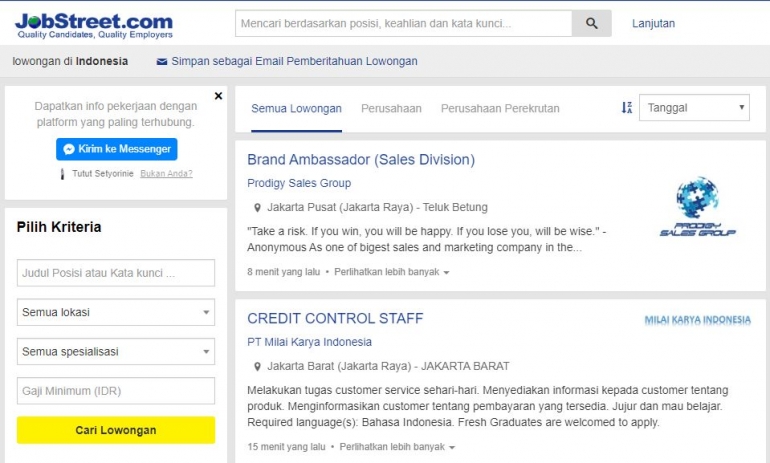The width and height of the screenshot is (770, 463).
Task: Switch to Perusahaan Perekrutan tab
Action: click(500, 109)
